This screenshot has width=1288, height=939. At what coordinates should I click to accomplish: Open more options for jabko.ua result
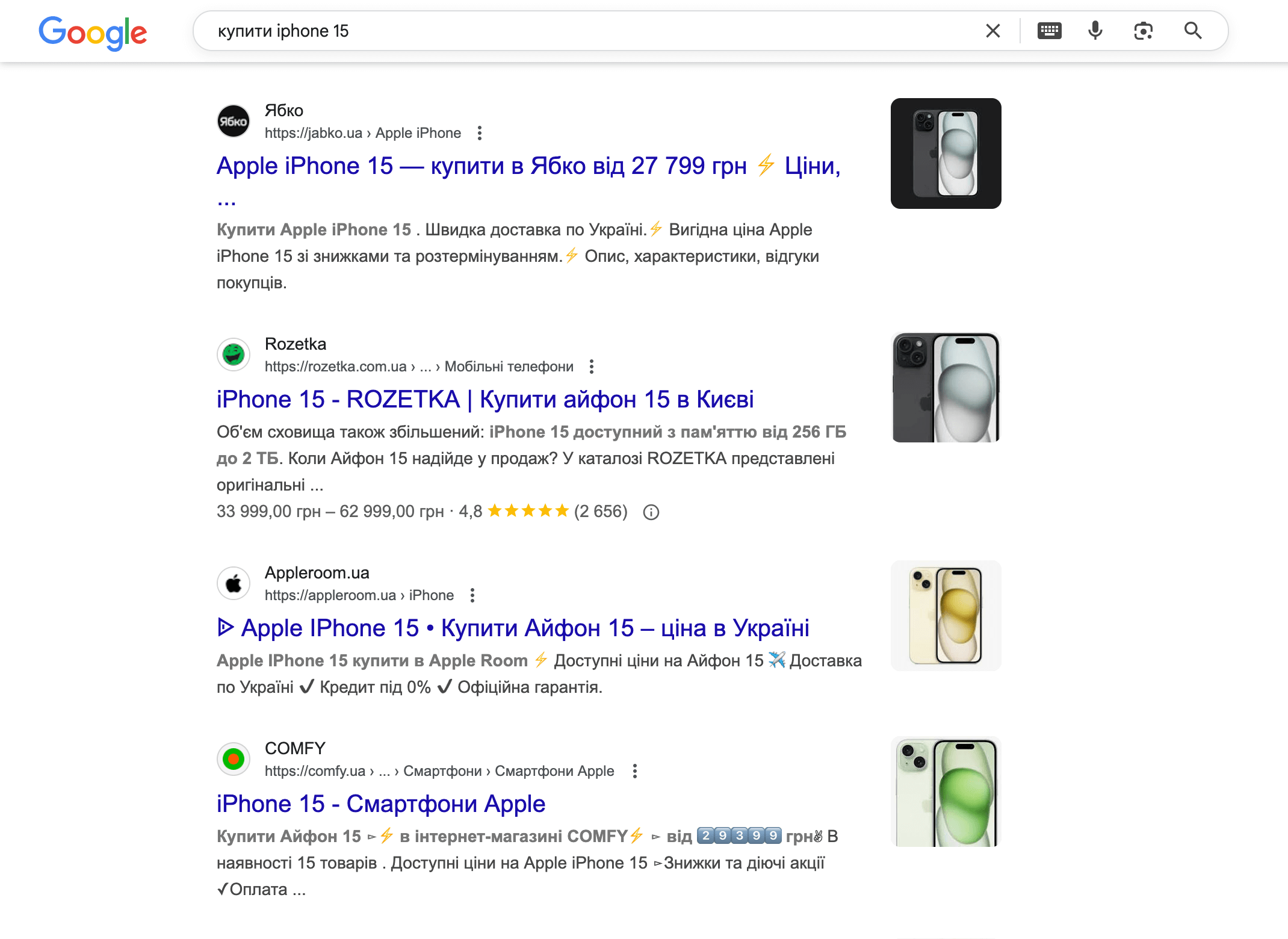(x=480, y=133)
